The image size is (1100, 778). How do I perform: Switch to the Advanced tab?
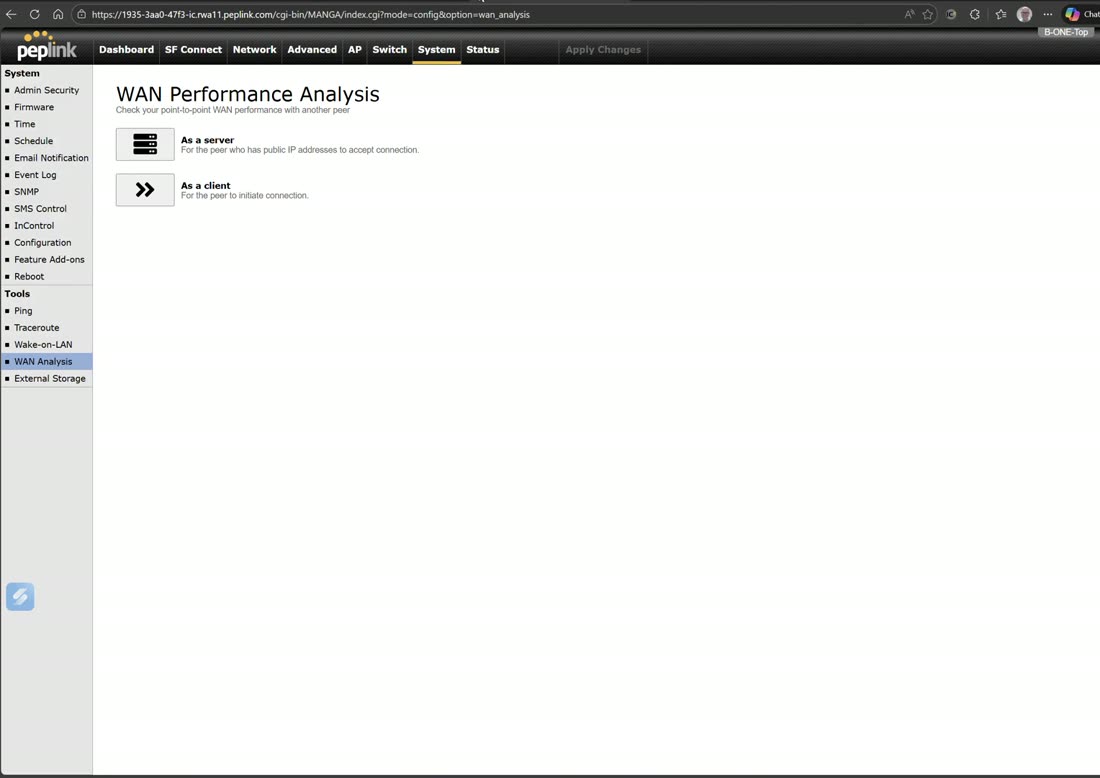coord(312,50)
